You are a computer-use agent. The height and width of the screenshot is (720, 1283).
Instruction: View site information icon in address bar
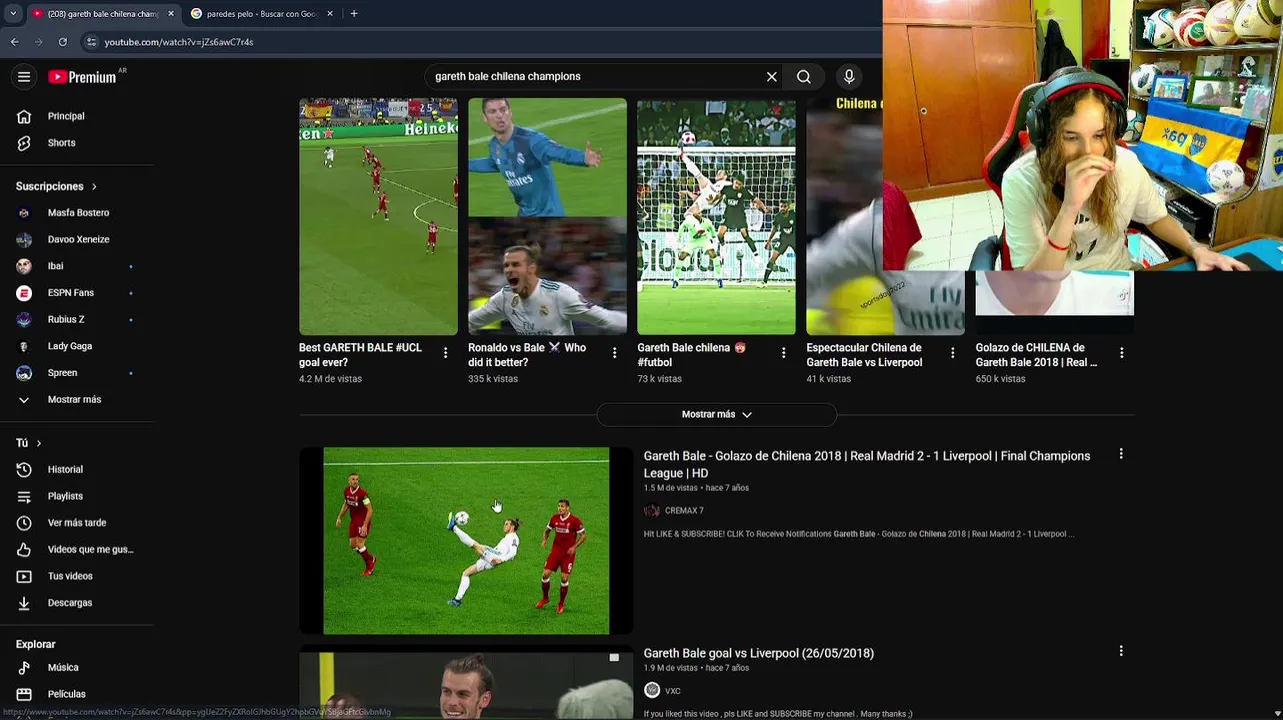click(91, 42)
